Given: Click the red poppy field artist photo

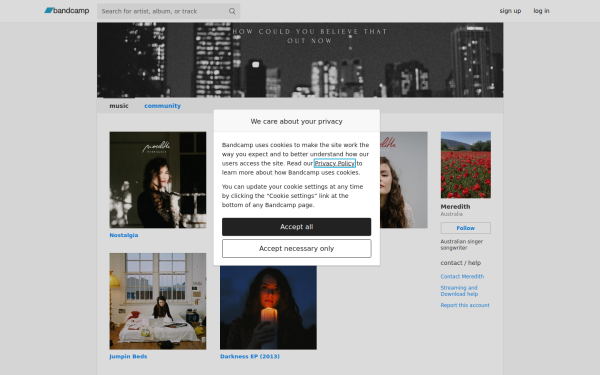Looking at the screenshot, I should coord(466,165).
